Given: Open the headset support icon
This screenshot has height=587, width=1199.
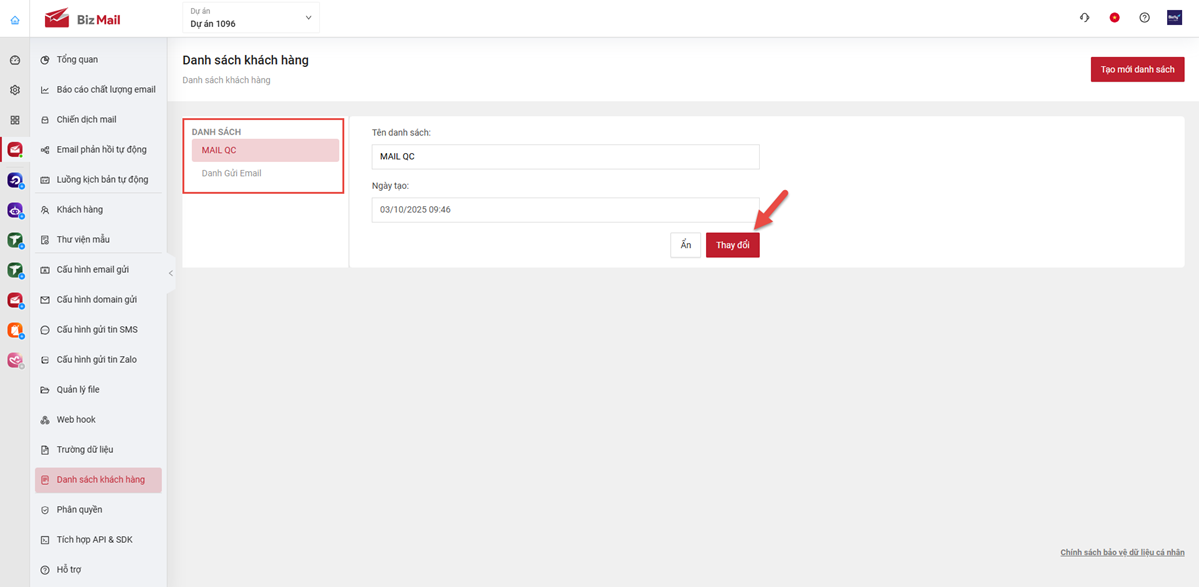Looking at the screenshot, I should pos(1084,18).
